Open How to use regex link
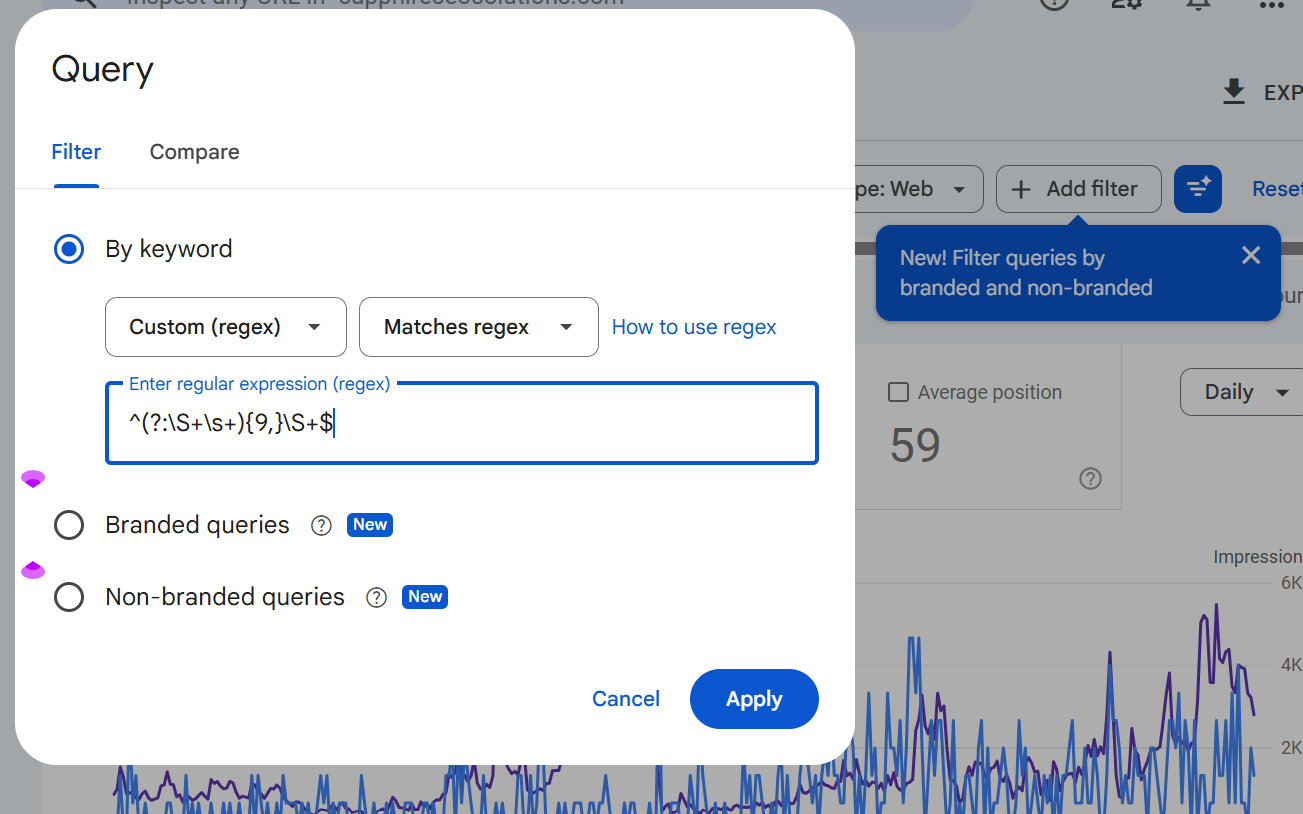The width and height of the screenshot is (1303, 814). coord(694,327)
